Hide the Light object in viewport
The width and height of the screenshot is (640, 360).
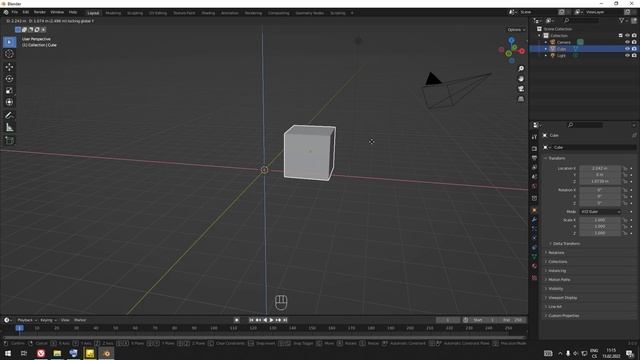627,55
